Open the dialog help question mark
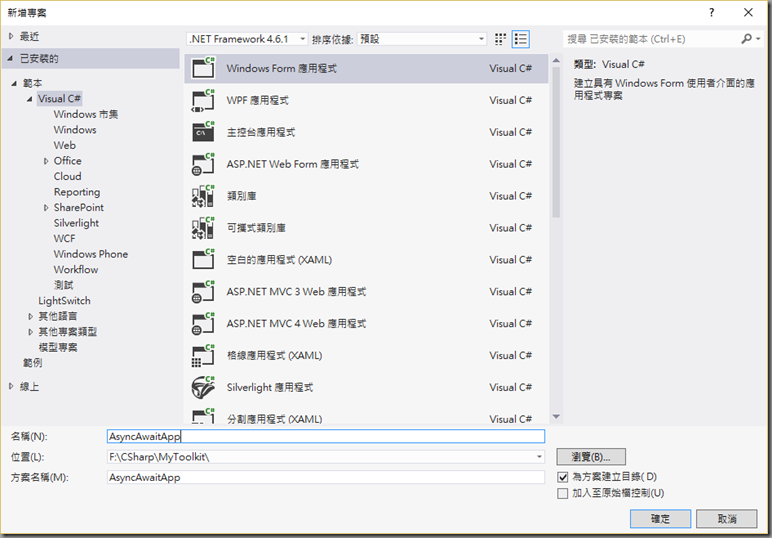 coord(711,13)
